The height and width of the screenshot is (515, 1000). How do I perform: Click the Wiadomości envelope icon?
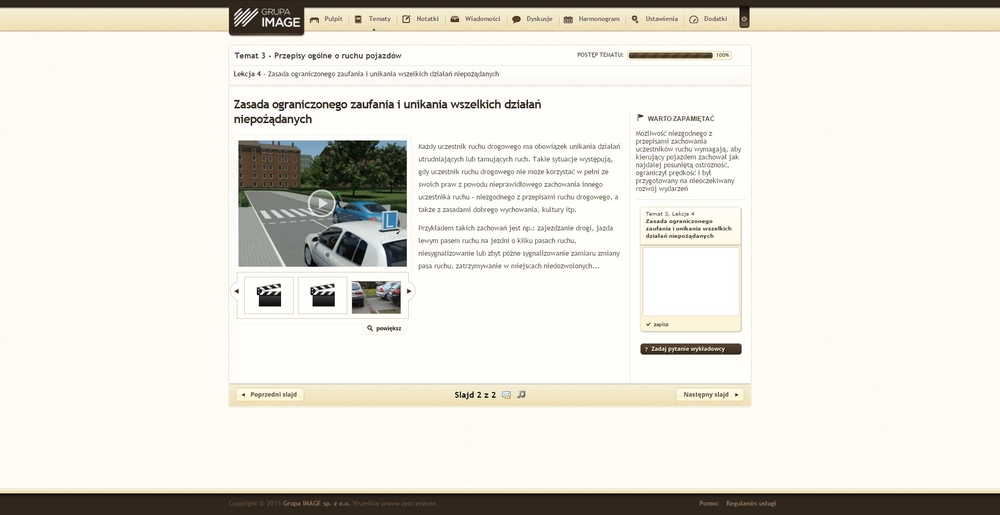pyautogui.click(x=455, y=20)
